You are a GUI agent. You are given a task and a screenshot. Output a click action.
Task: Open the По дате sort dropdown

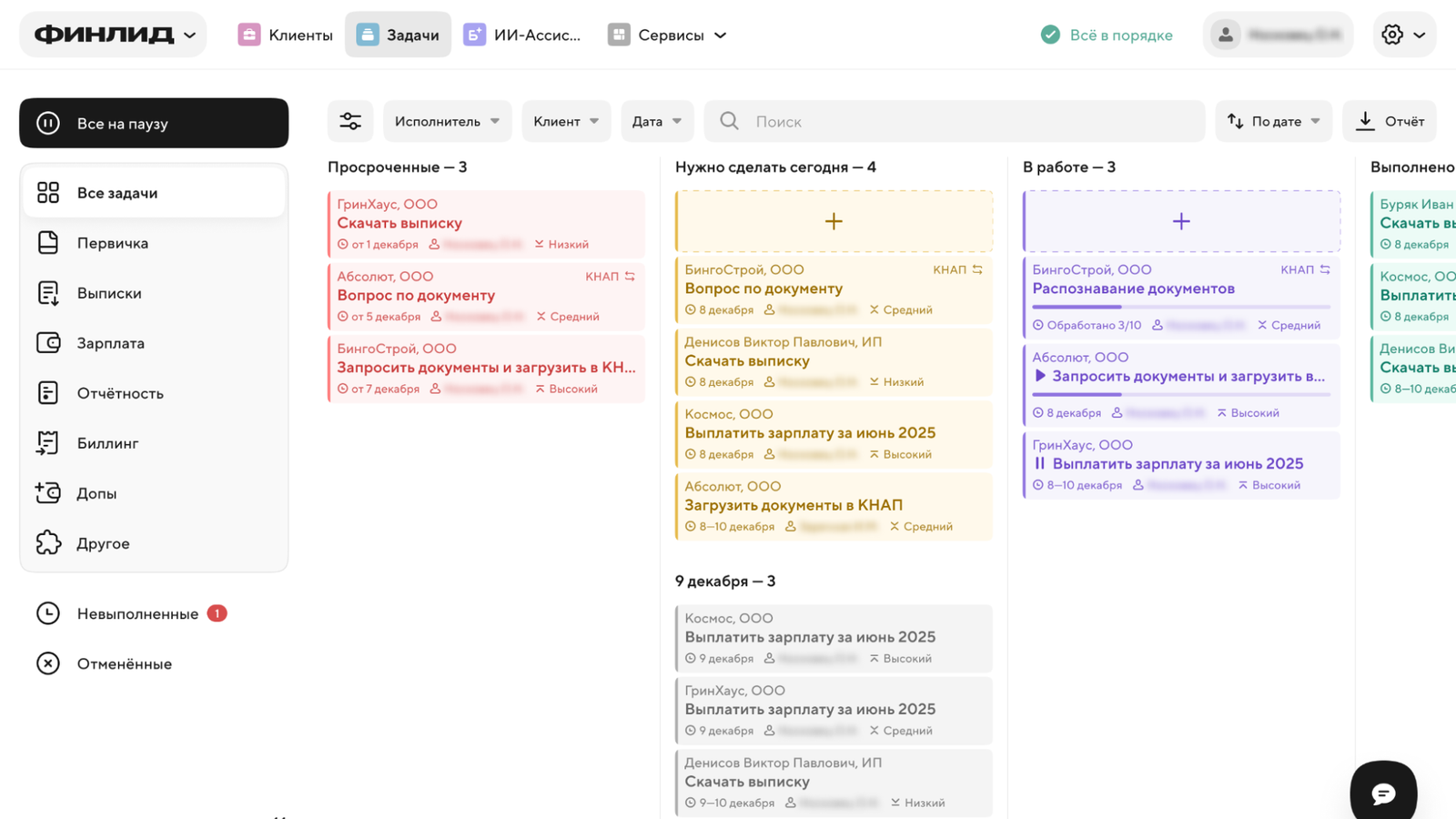[1273, 121]
